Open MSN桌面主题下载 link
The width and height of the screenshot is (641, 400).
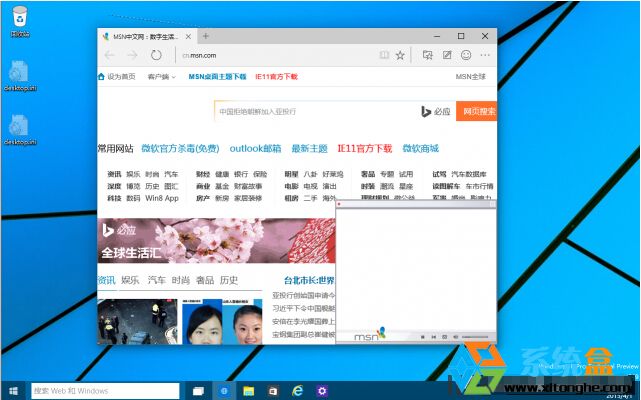pyautogui.click(x=217, y=76)
